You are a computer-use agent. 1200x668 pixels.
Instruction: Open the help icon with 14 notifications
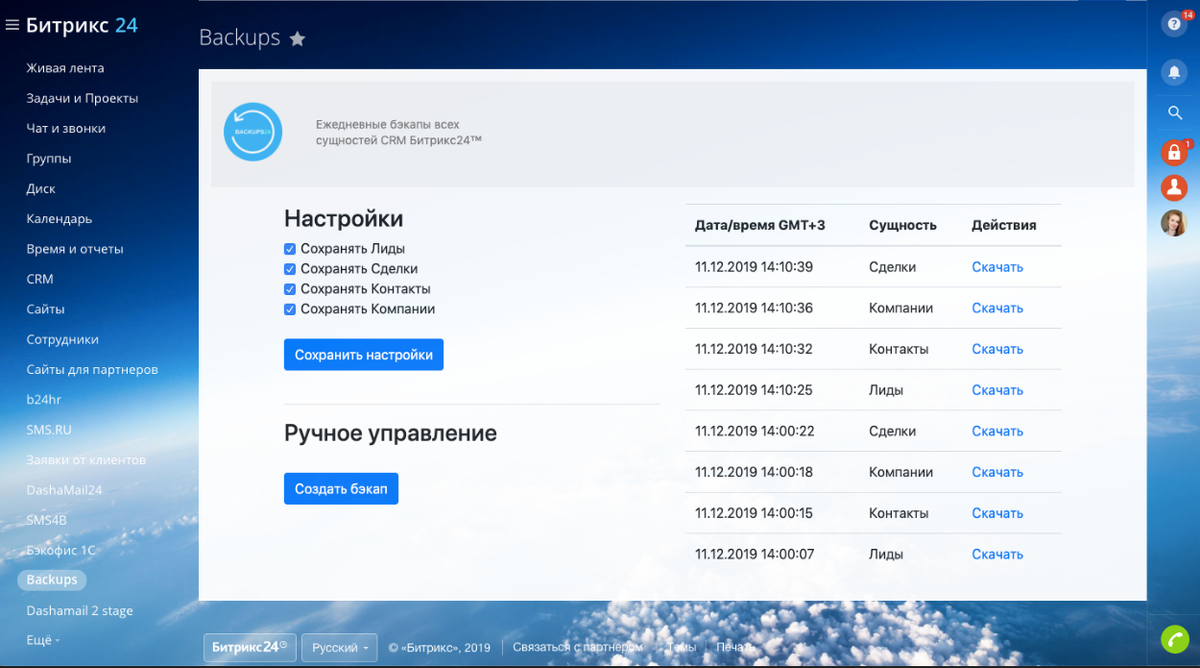click(1174, 23)
